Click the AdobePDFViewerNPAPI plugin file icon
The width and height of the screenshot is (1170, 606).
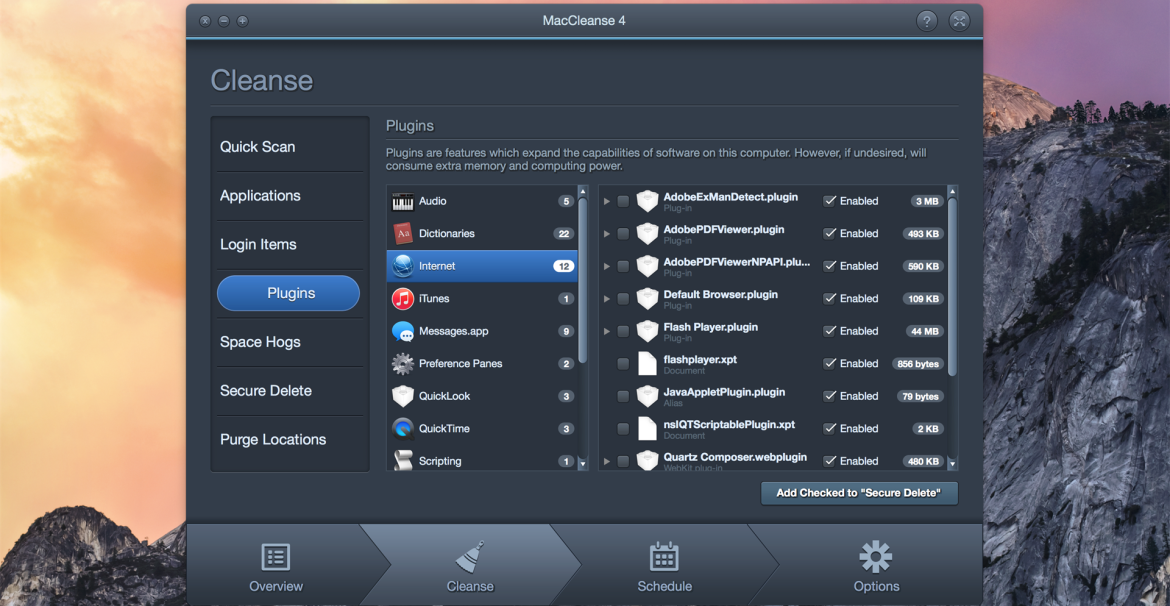point(647,266)
